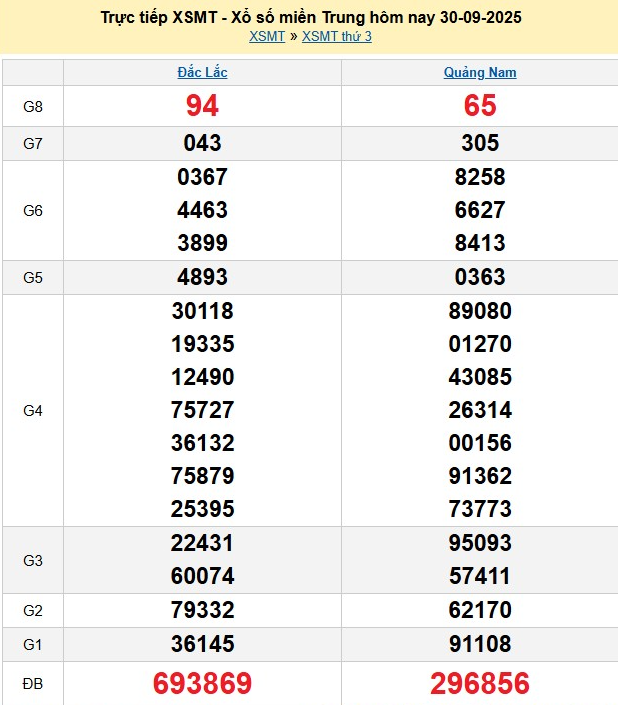The height and width of the screenshot is (705, 618).
Task: Click the Đắc Lắc special prize 693869
Action: click(x=202, y=684)
